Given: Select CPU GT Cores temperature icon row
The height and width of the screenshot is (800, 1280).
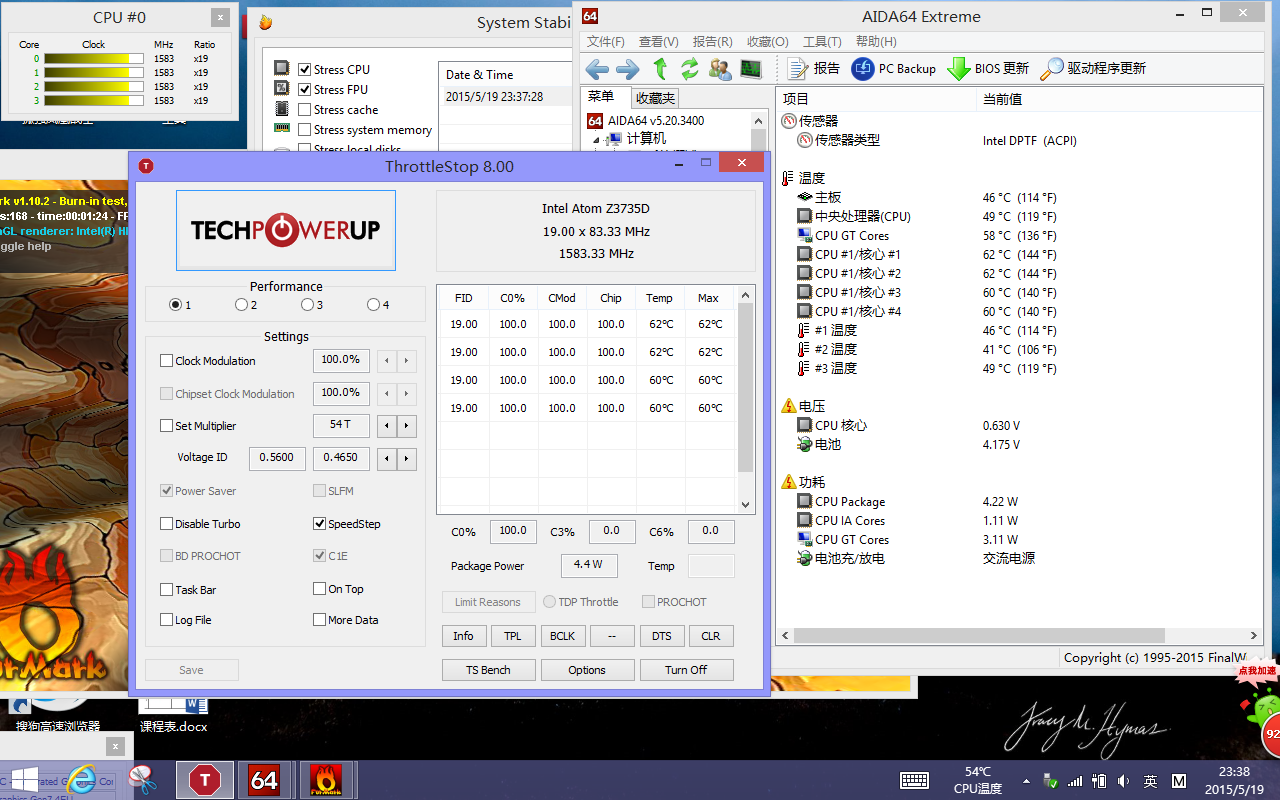Looking at the screenshot, I should (x=804, y=236).
